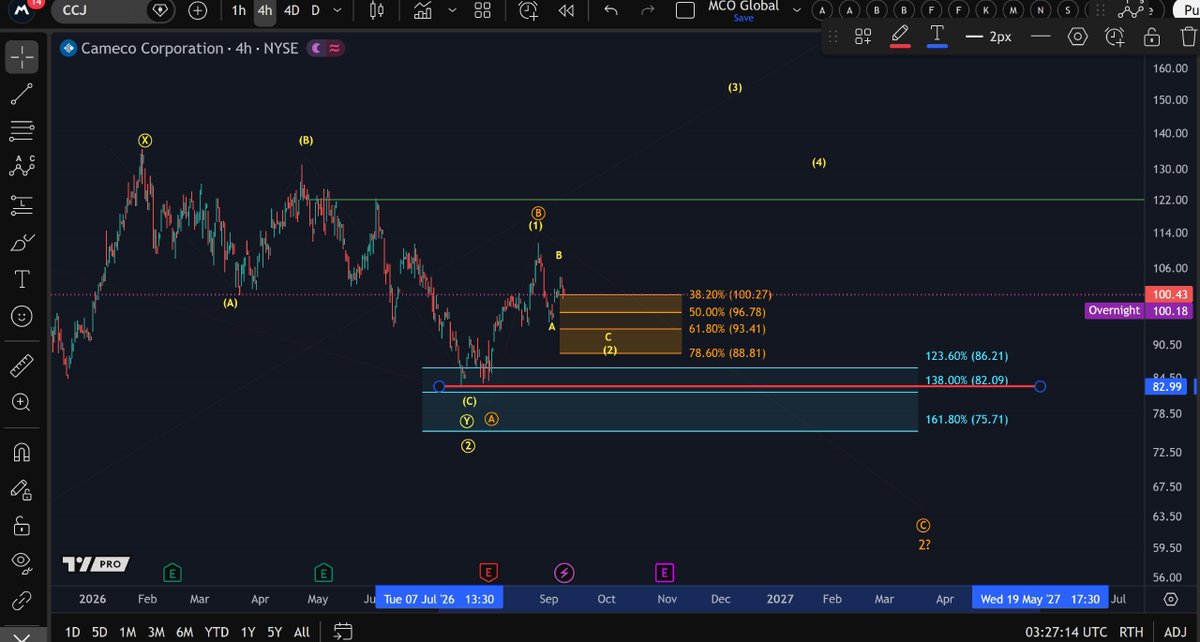Set date range to 5Y
Viewport: 1200px width, 642px height.
[x=274, y=632]
